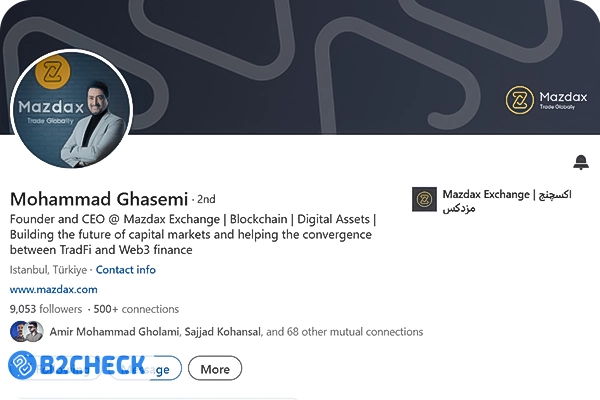Click the notification bell icon
This screenshot has height=400, width=600.
click(581, 163)
